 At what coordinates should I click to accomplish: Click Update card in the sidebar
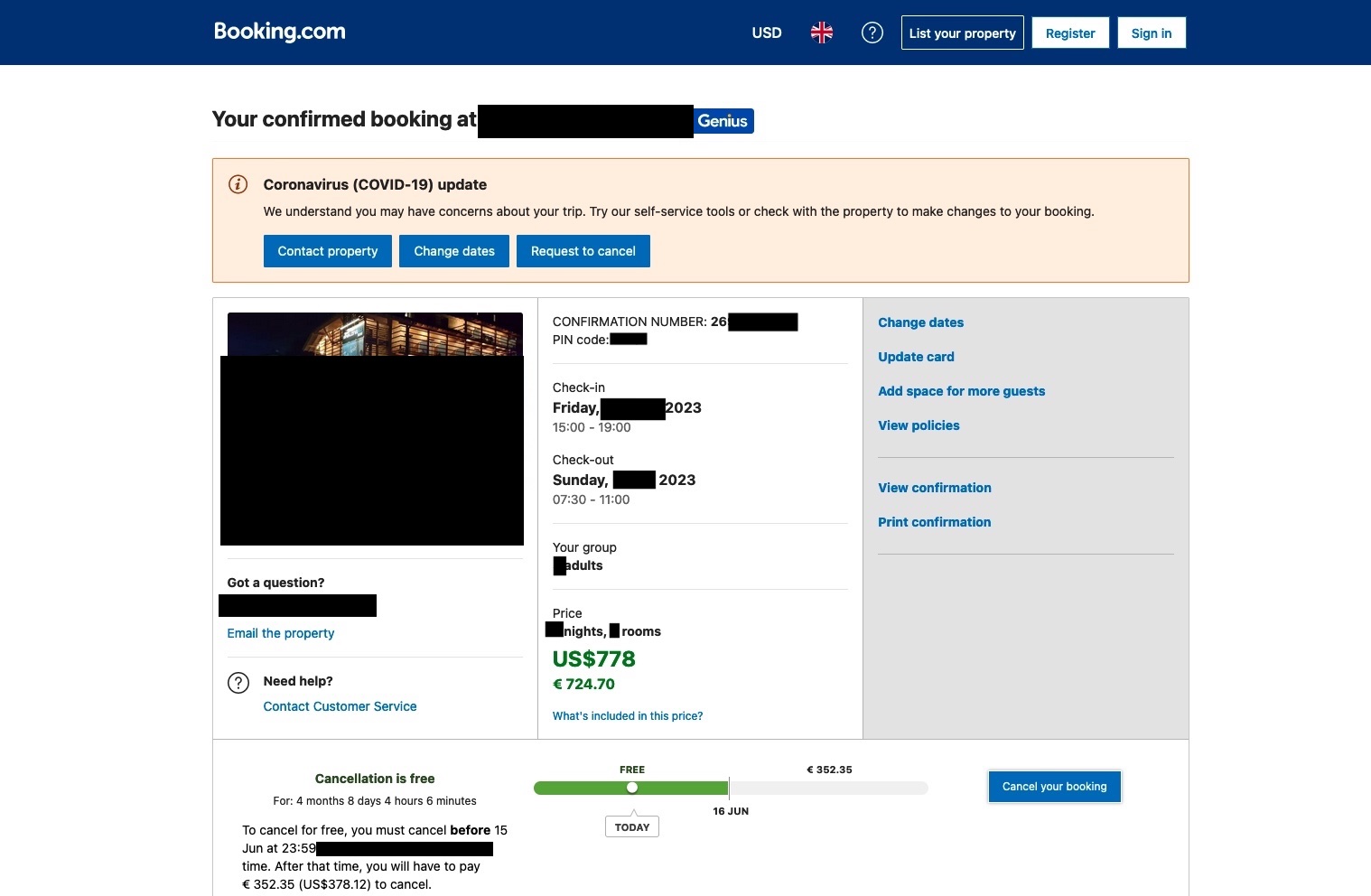[x=916, y=357]
